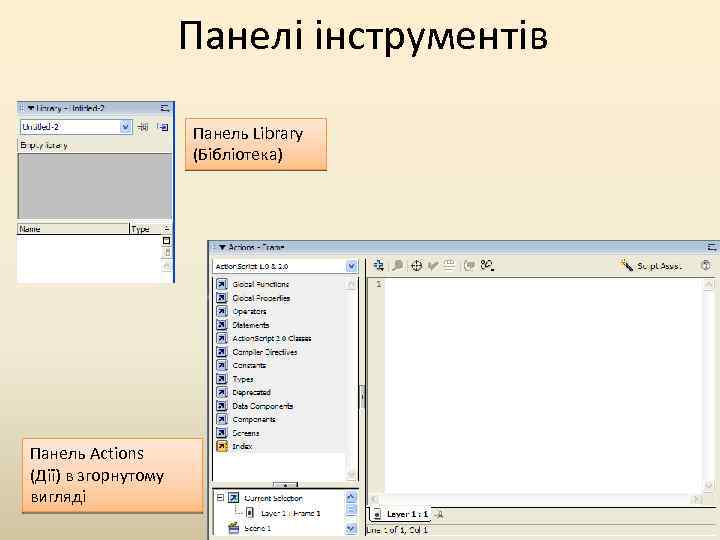Screen dimensions: 720x540
Task: Open the Debug options icon in Actions toolbar
Action: 487,265
